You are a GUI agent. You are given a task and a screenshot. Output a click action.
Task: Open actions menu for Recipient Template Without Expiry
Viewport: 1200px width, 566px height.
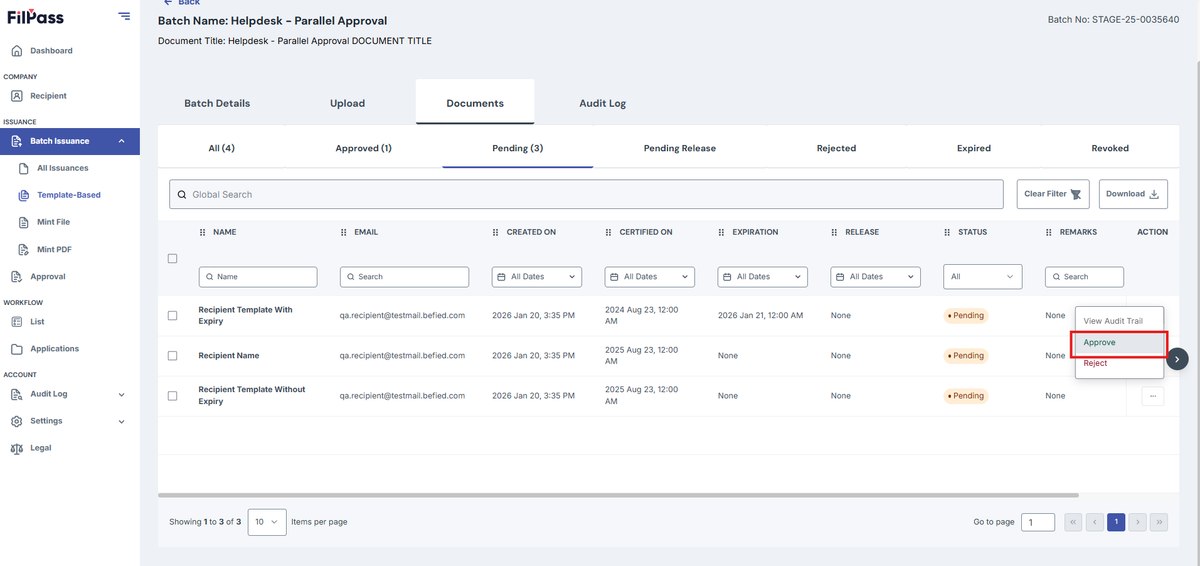pos(1152,396)
